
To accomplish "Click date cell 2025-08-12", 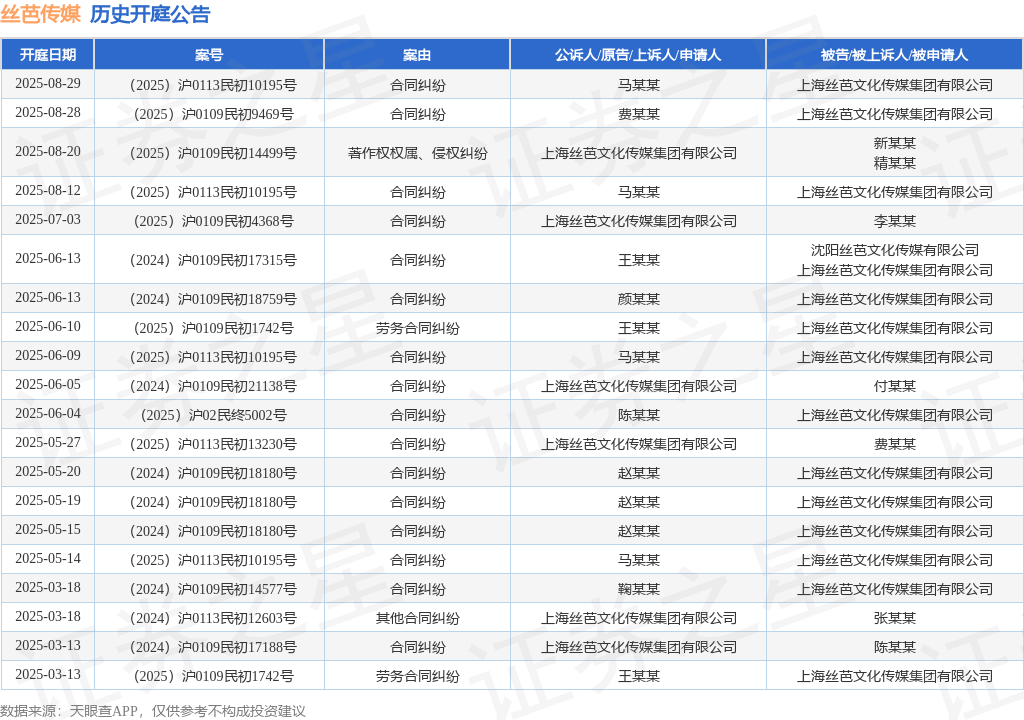I will pyautogui.click(x=48, y=191).
